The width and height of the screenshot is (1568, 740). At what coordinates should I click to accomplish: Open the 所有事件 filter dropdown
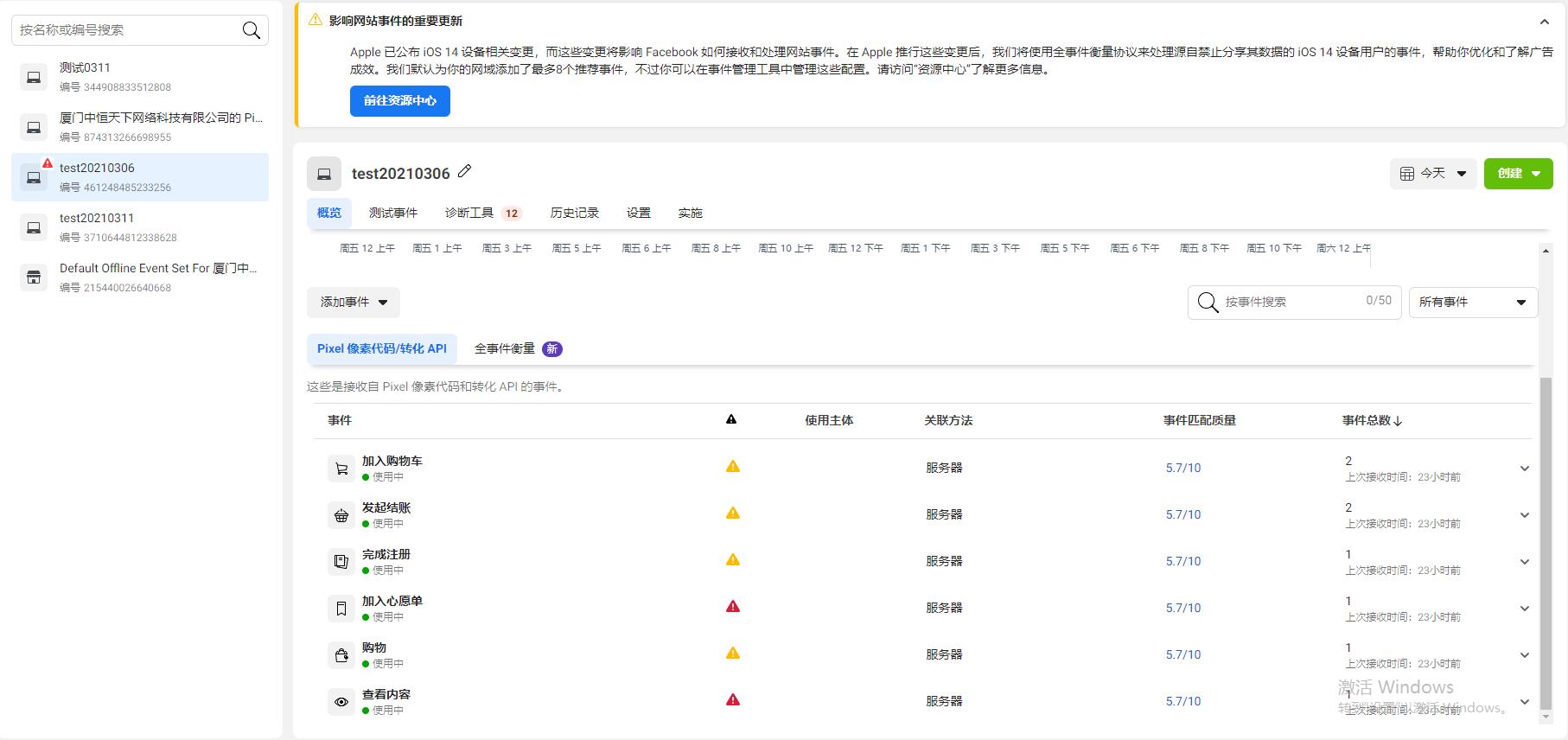pos(1472,303)
